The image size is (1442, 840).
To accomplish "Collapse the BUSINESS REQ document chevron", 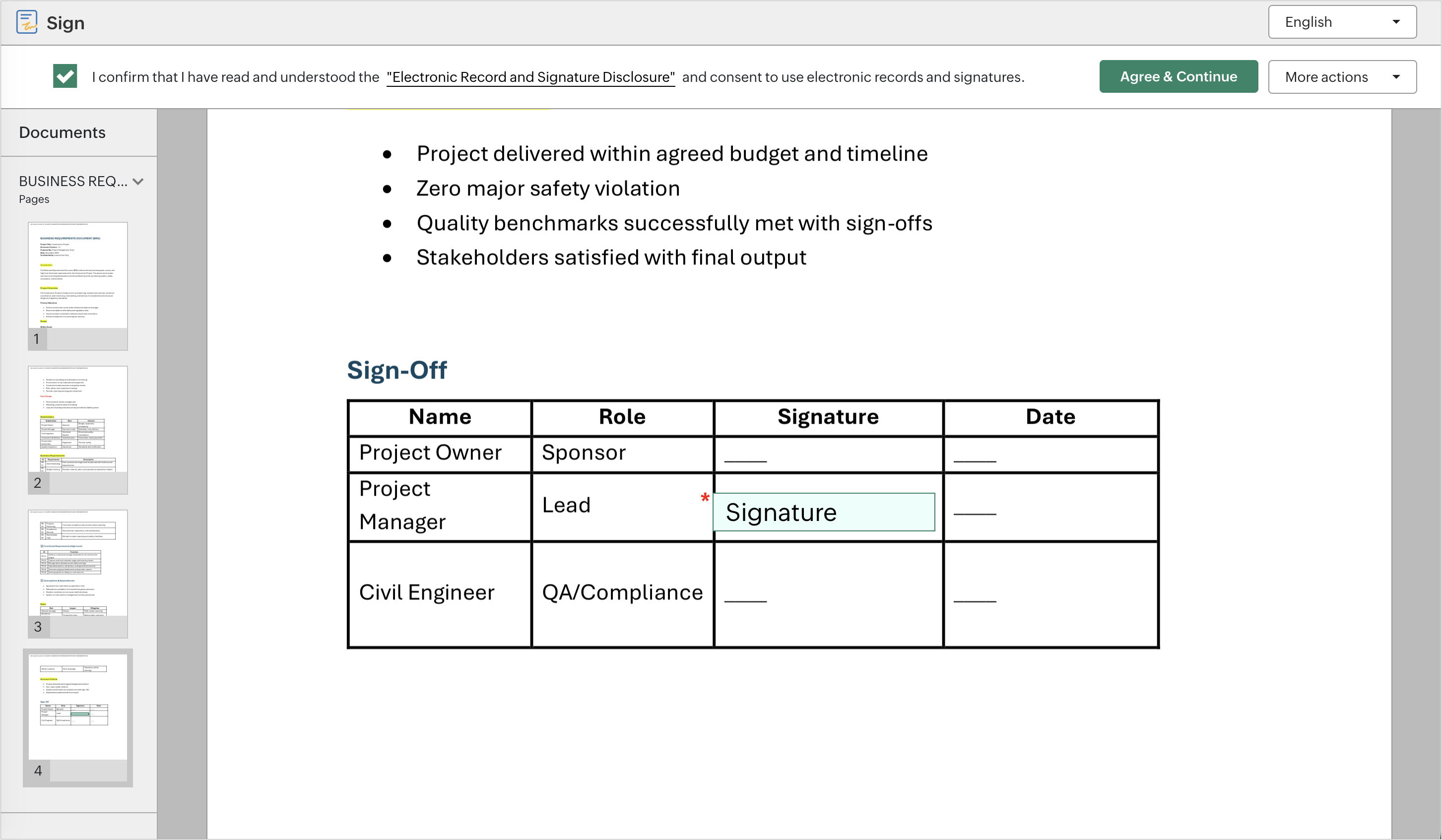I will (x=138, y=182).
